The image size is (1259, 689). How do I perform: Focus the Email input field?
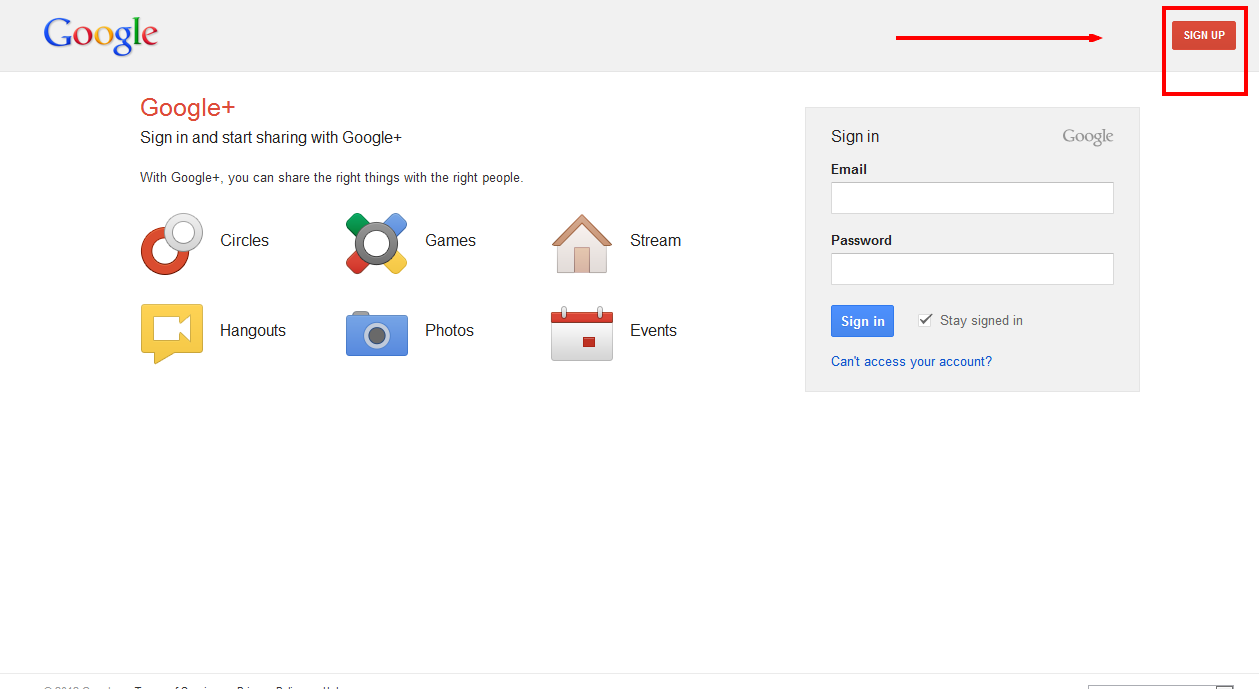[972, 198]
